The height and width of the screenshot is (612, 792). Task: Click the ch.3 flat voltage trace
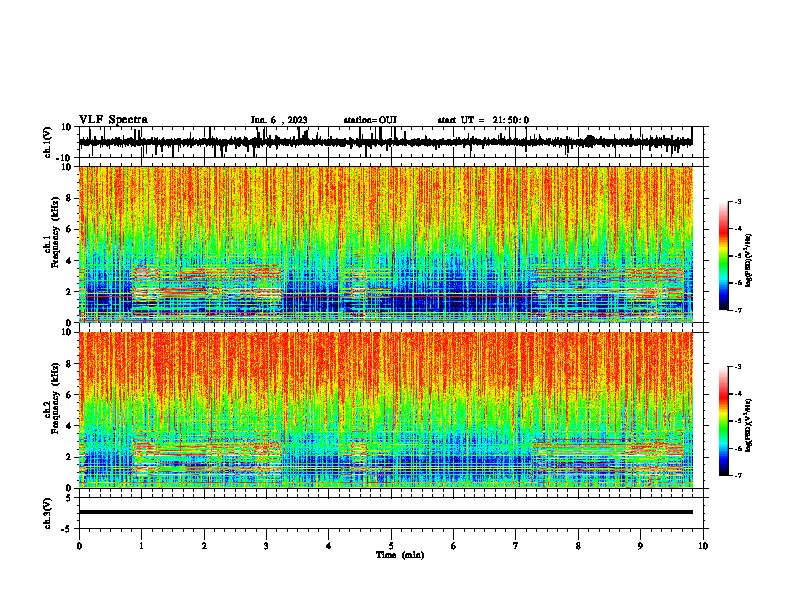click(x=386, y=512)
